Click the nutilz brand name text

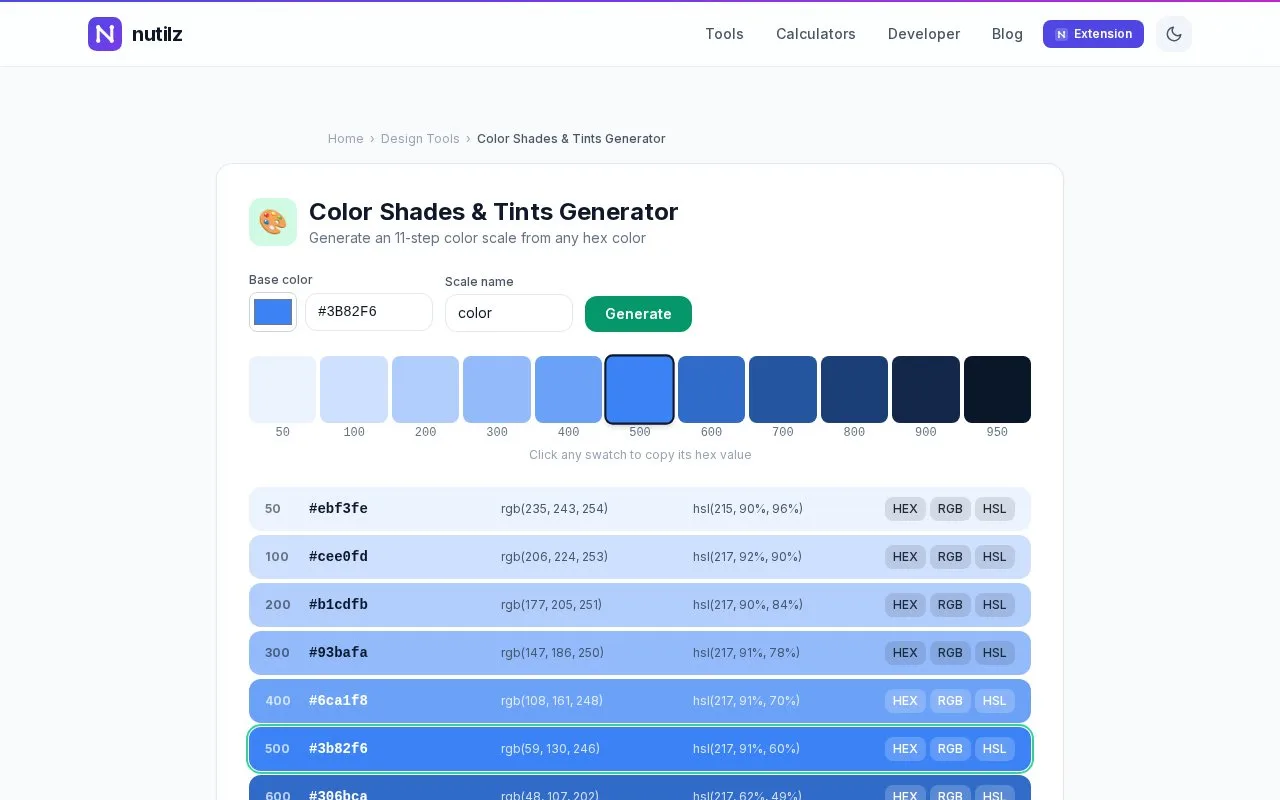pos(157,35)
